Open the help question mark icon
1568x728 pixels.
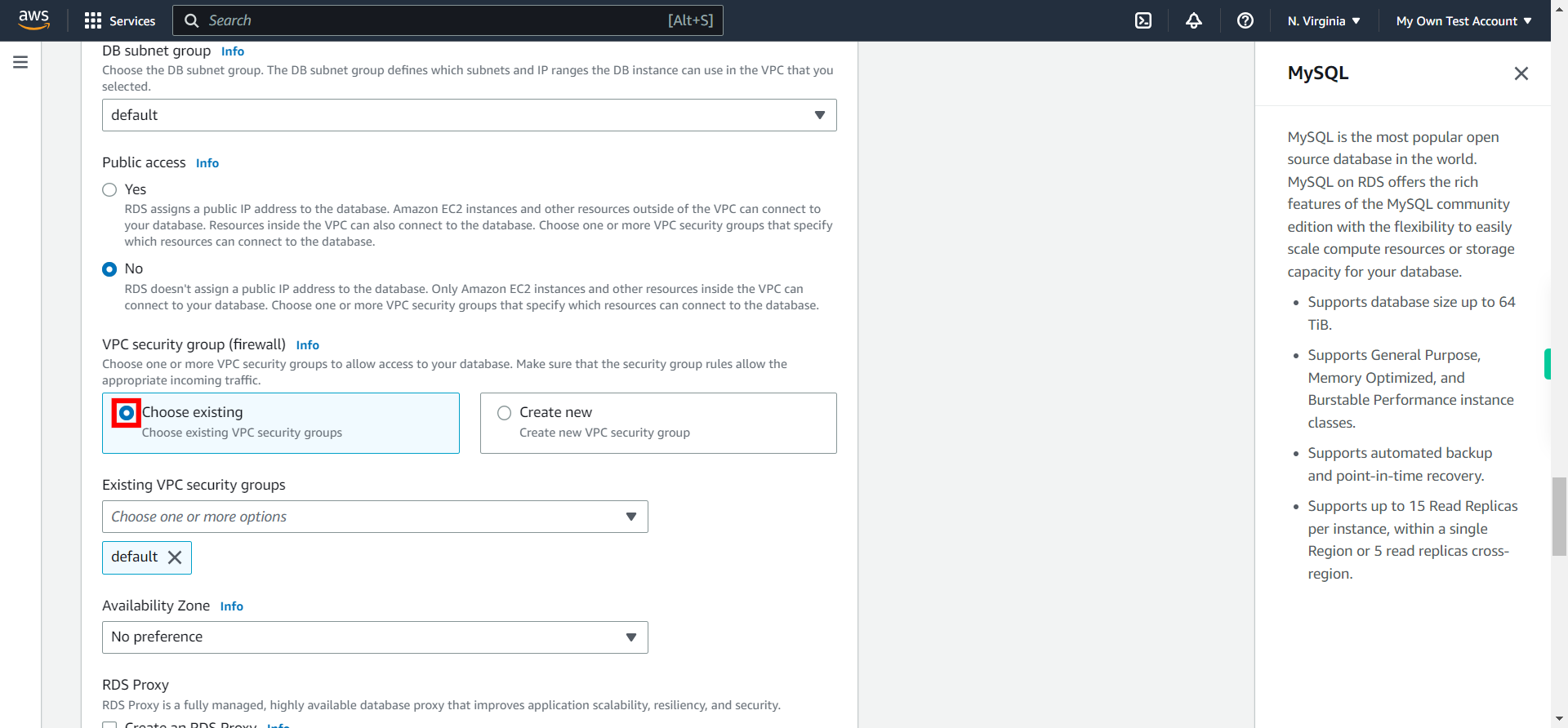coord(1245,20)
